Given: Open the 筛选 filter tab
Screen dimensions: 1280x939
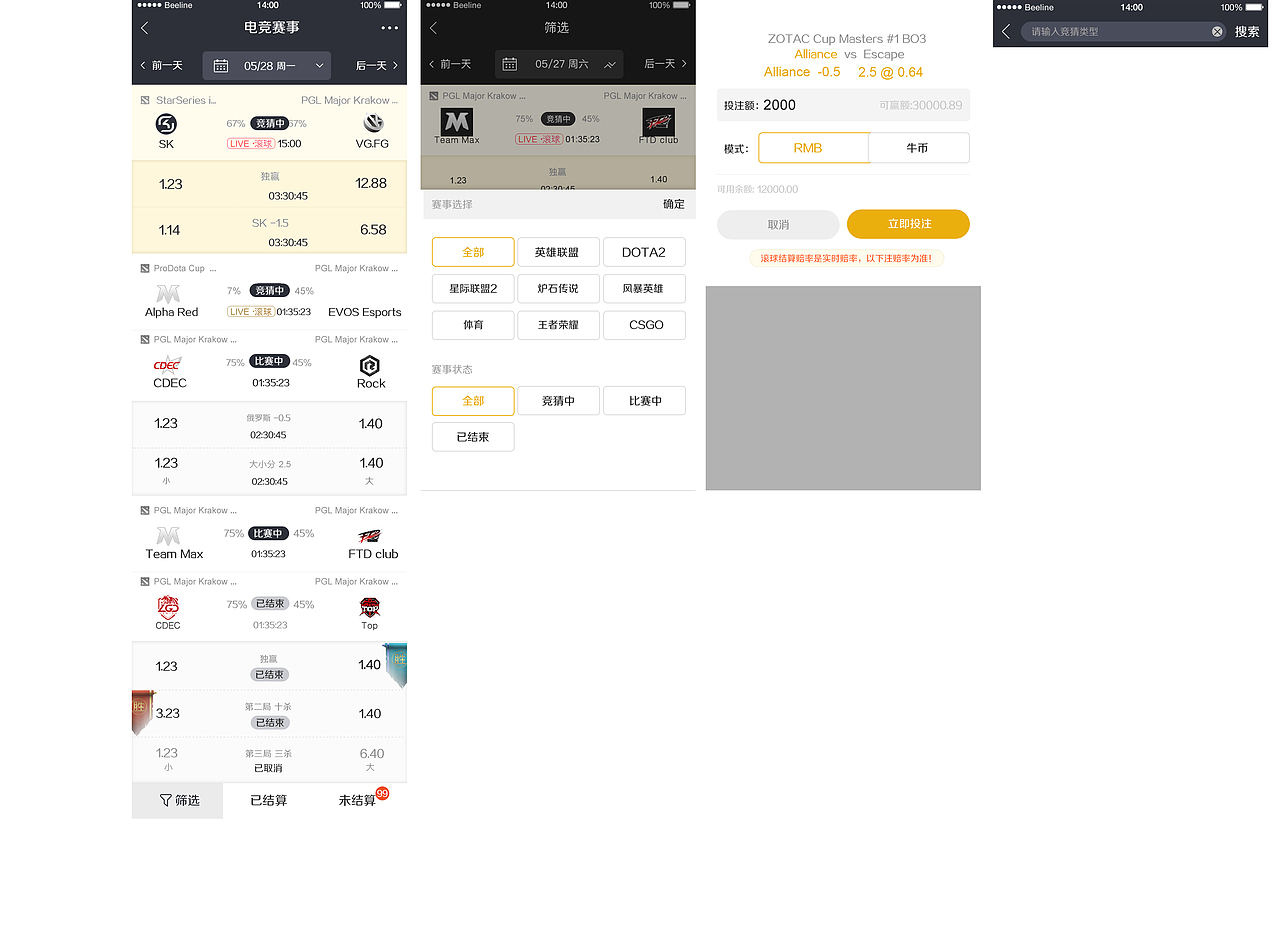Looking at the screenshot, I should (178, 800).
